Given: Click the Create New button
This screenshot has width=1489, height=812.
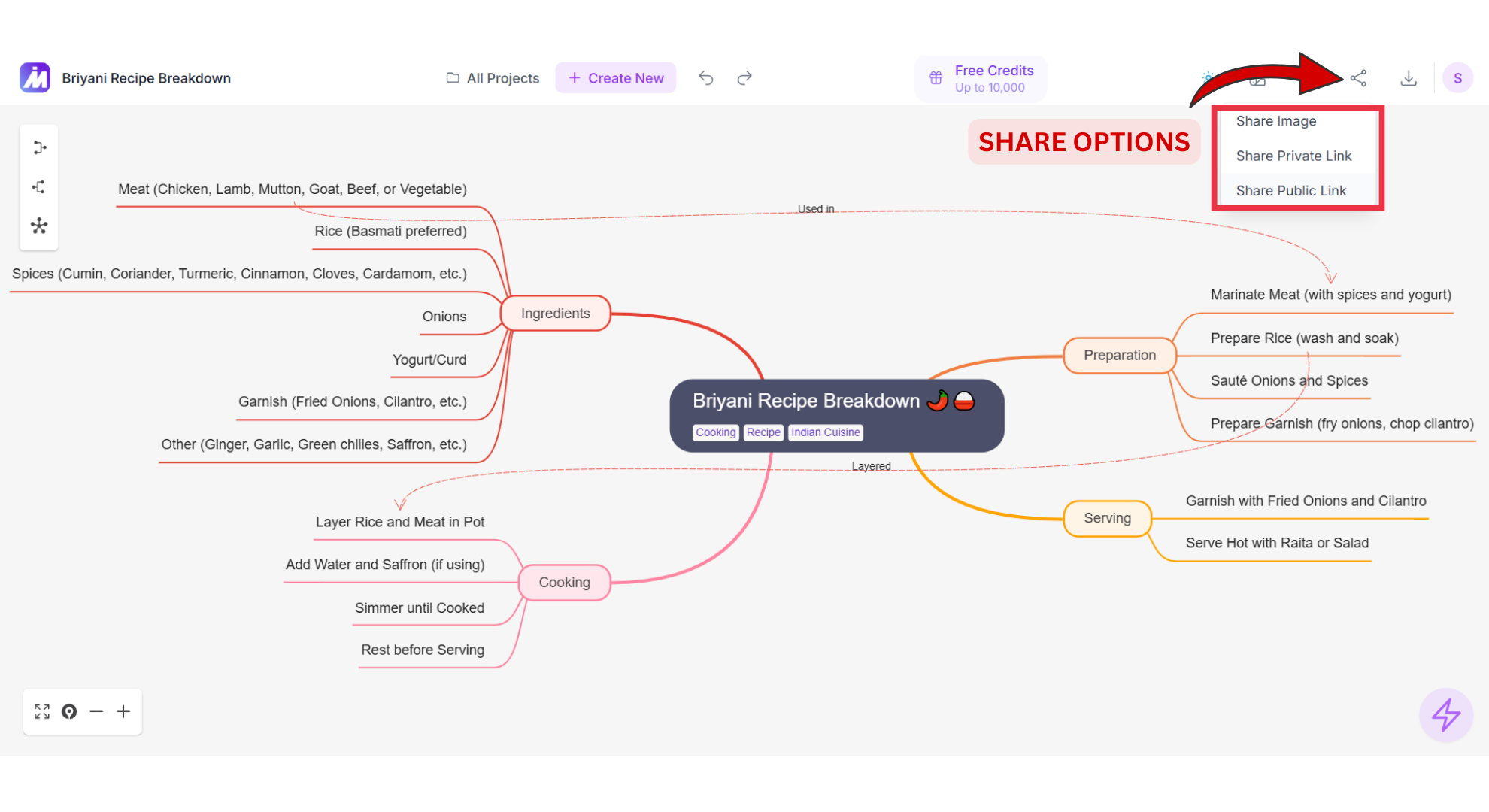Looking at the screenshot, I should (616, 78).
